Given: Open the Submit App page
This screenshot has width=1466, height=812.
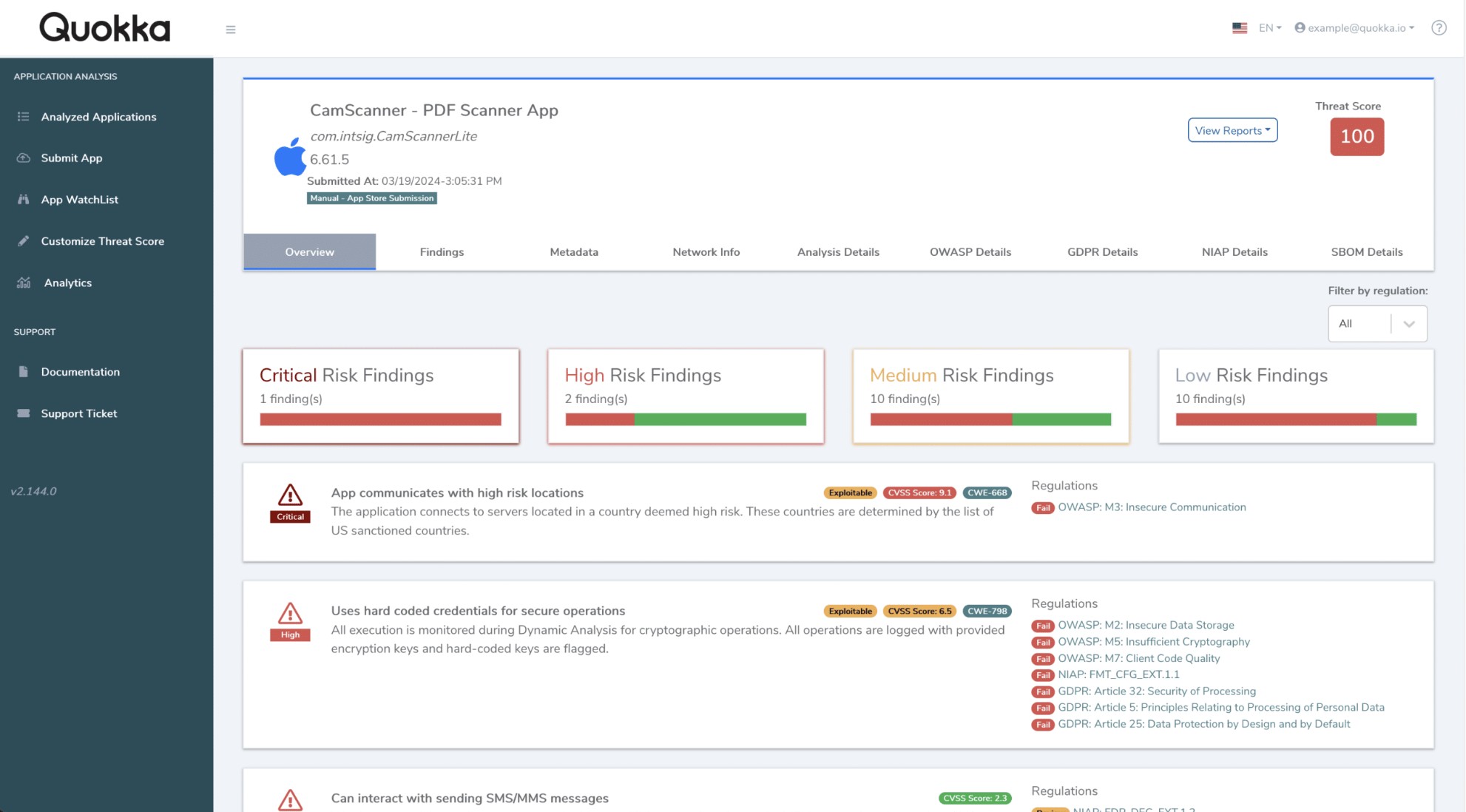Looking at the screenshot, I should 72,158.
